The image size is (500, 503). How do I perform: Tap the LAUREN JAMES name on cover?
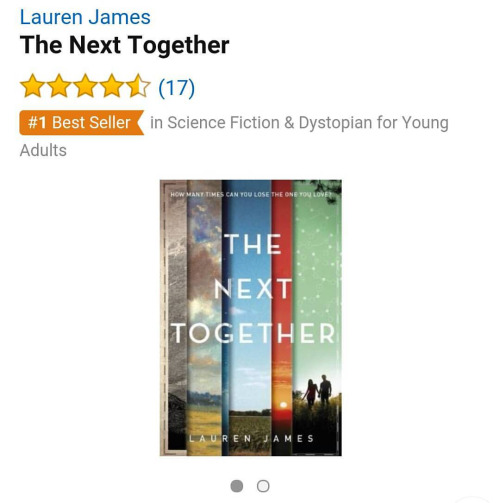click(x=252, y=438)
